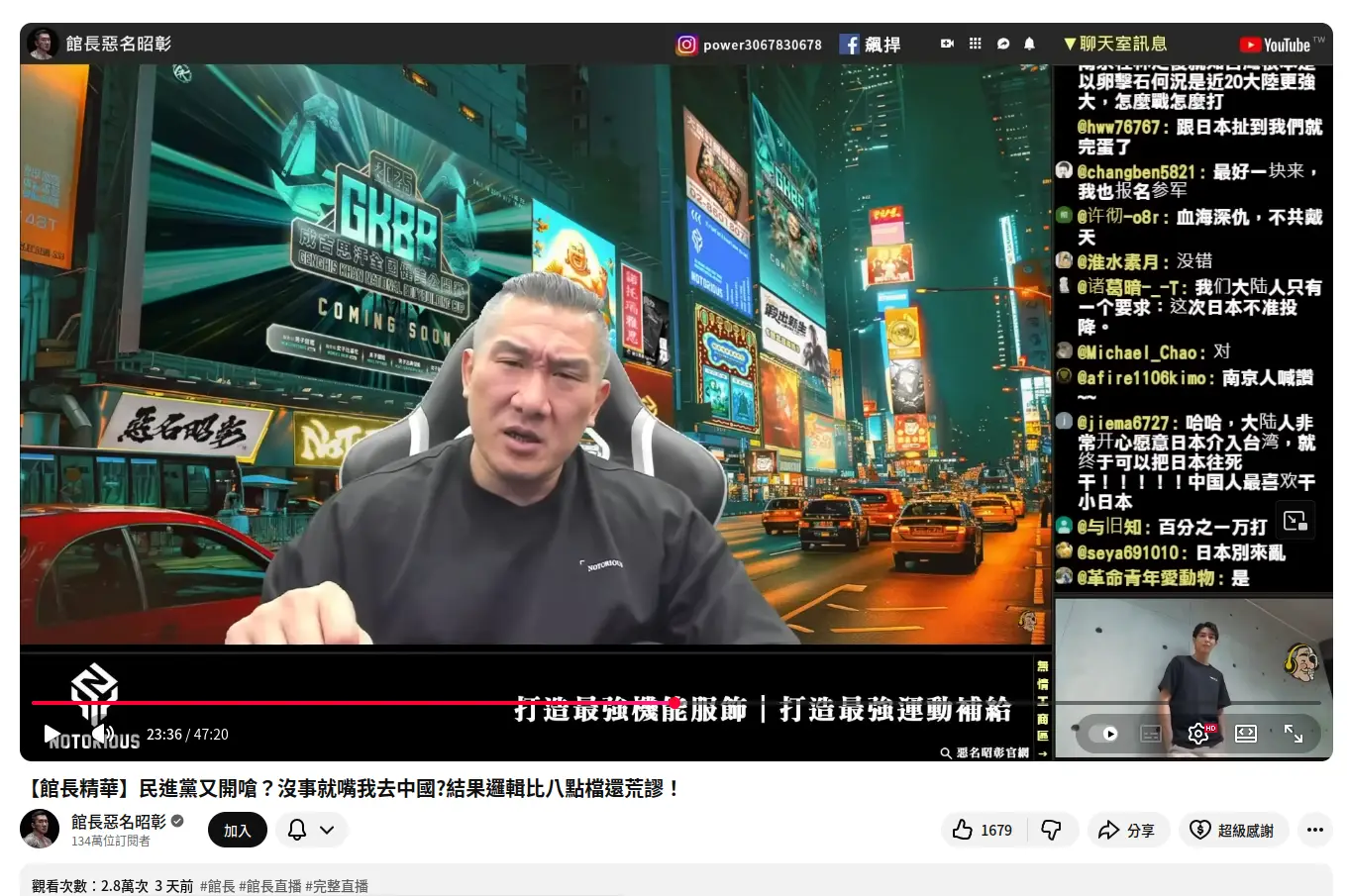Enter fullscreen mode

[1294, 734]
